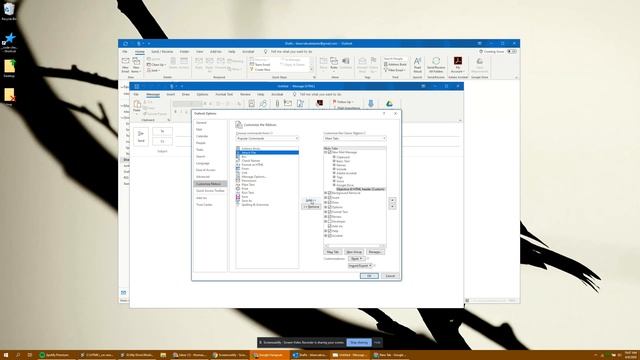This screenshot has height=360, width=640.
Task: Click Rename... button
Action: coord(375,252)
